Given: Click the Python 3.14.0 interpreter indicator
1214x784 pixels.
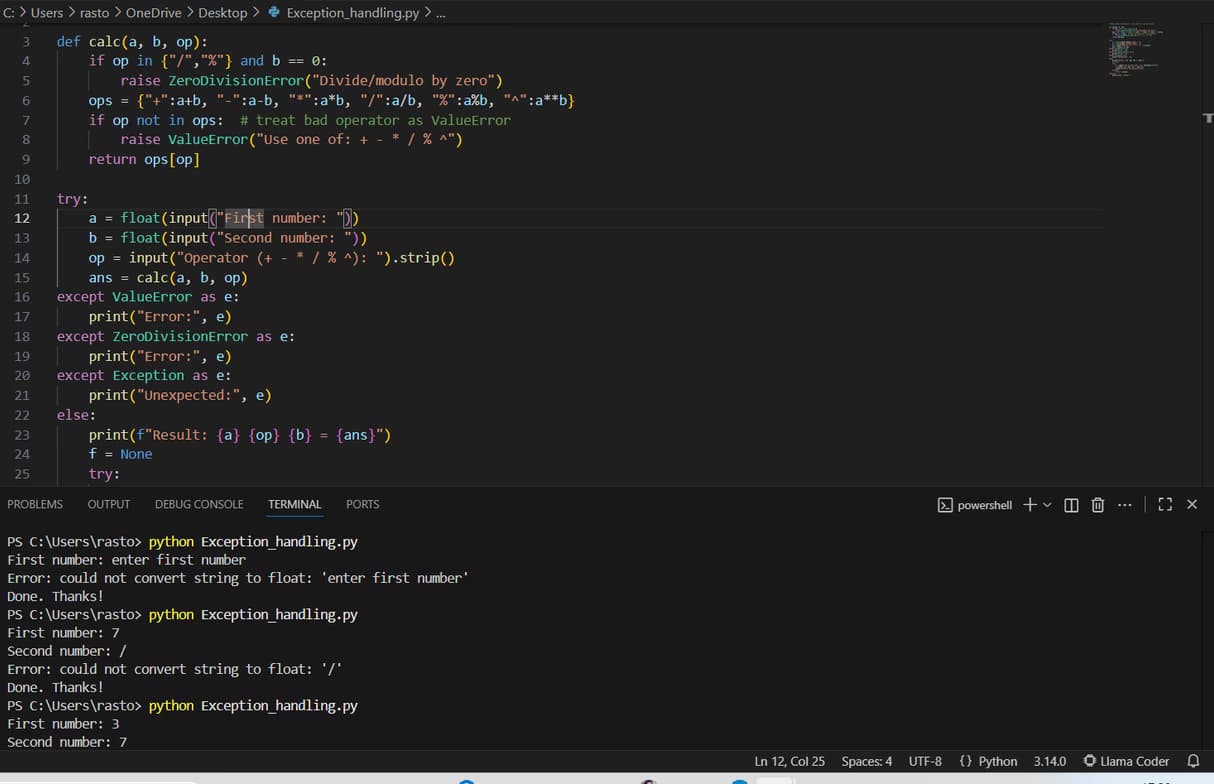Looking at the screenshot, I should pos(1049,761).
